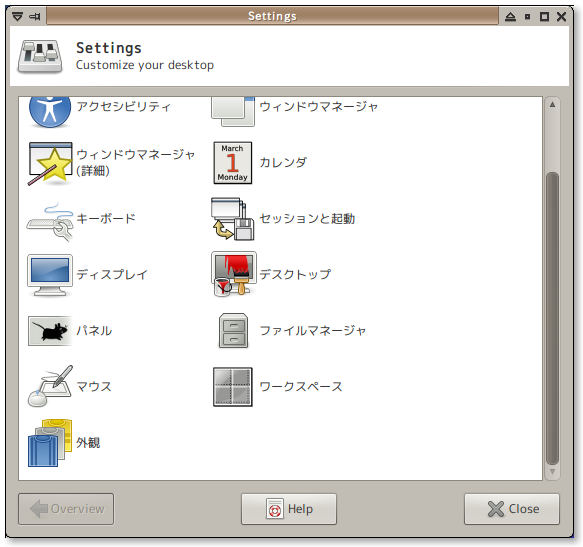
Task: Open the セッションと起動 session icon
Action: 233,219
